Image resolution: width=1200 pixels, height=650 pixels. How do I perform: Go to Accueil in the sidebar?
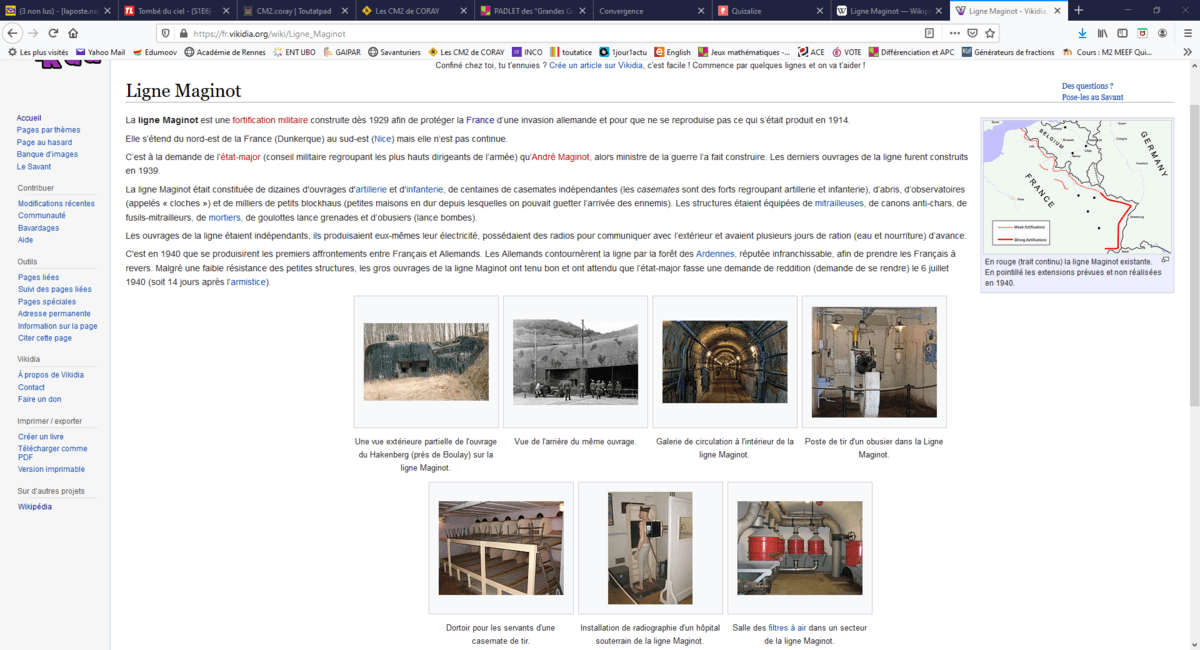tap(29, 118)
